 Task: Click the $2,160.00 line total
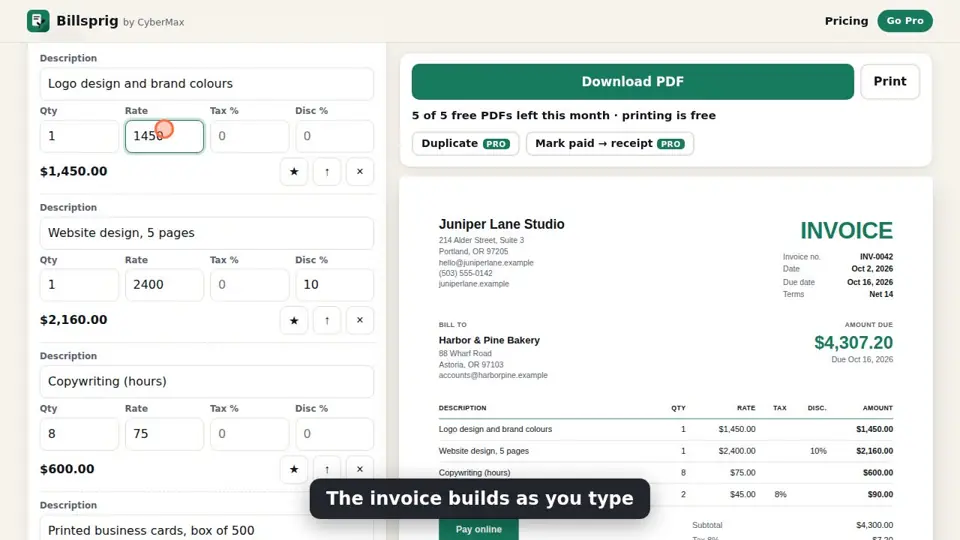click(x=73, y=320)
